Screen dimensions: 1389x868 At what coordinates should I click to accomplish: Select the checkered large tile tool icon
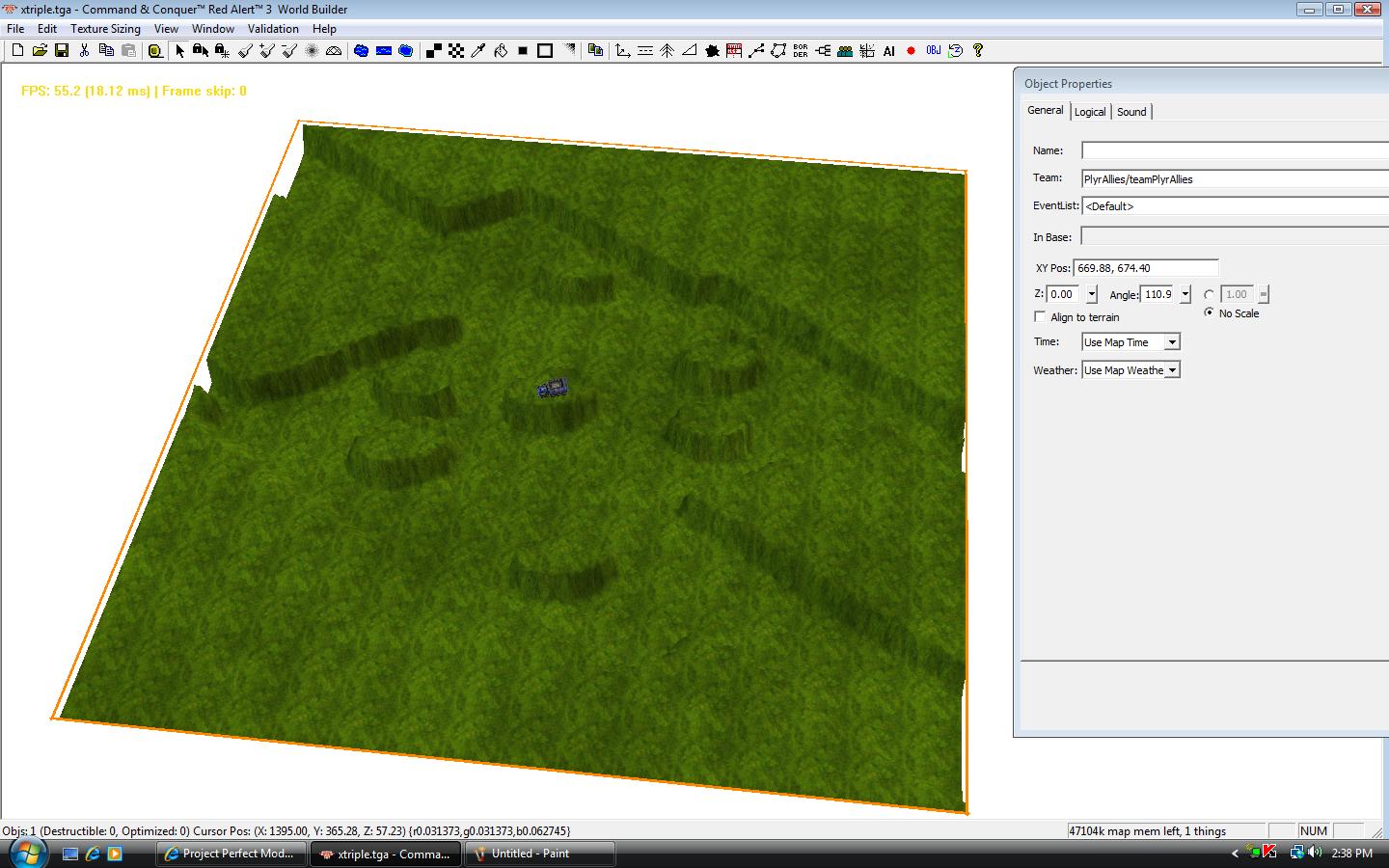tap(456, 50)
